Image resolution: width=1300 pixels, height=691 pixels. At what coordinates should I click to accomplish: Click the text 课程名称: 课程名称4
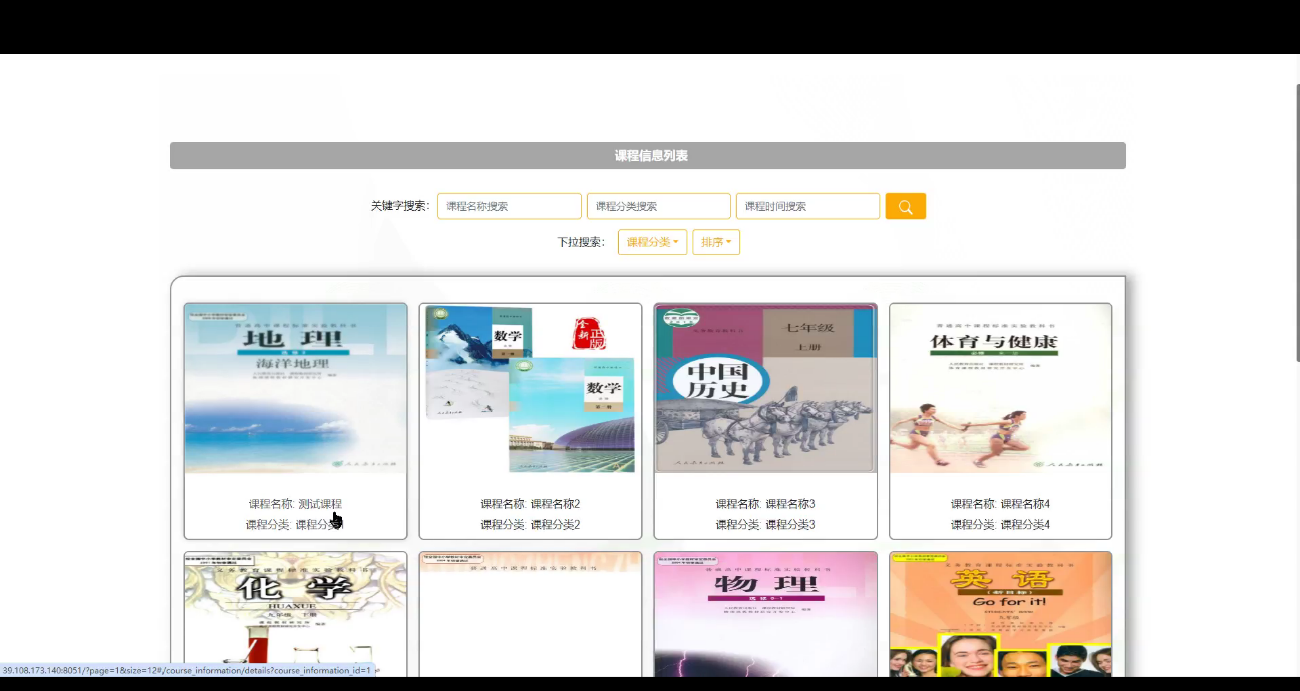coord(1001,504)
